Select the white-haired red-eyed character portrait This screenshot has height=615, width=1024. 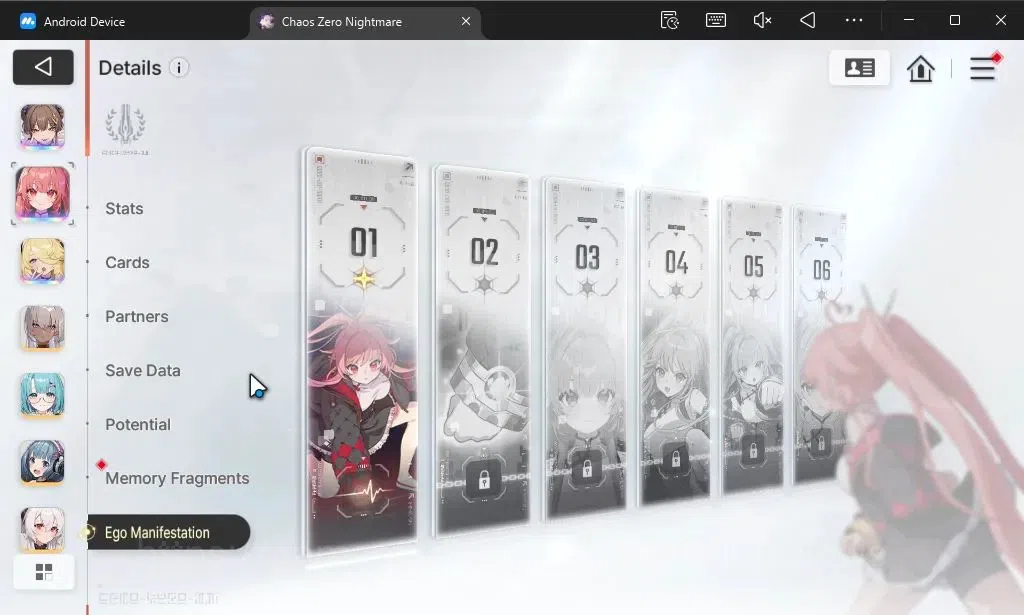[42, 529]
